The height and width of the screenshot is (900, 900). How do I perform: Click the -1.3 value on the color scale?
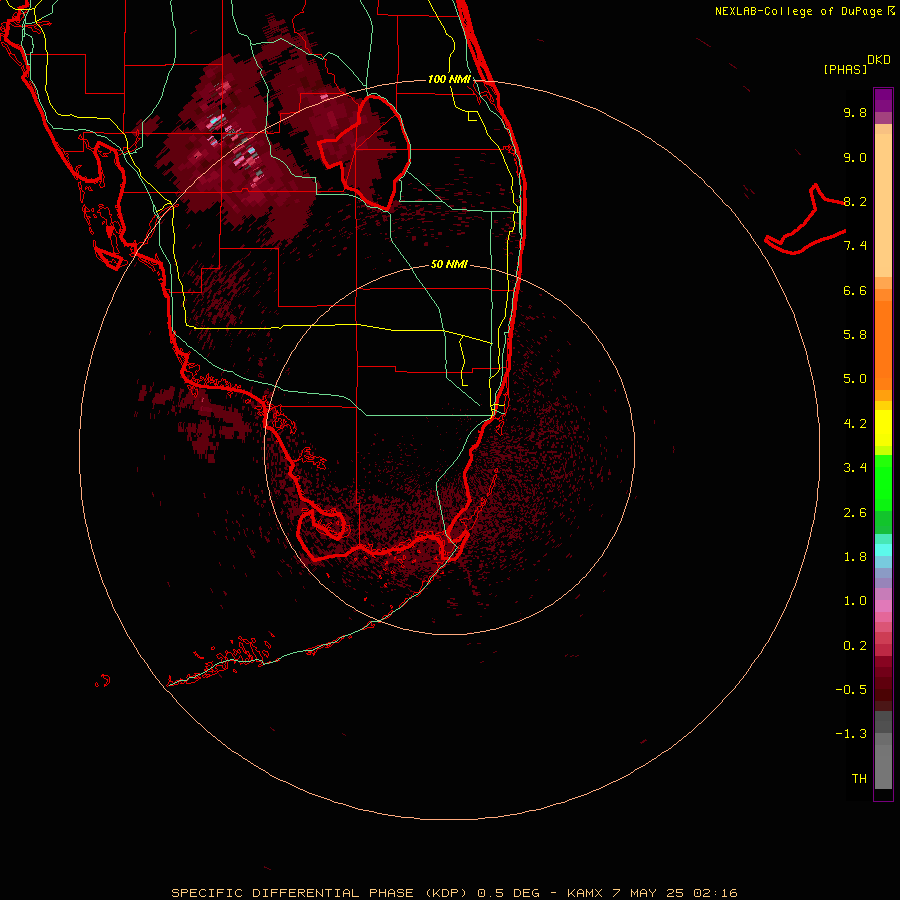click(851, 734)
